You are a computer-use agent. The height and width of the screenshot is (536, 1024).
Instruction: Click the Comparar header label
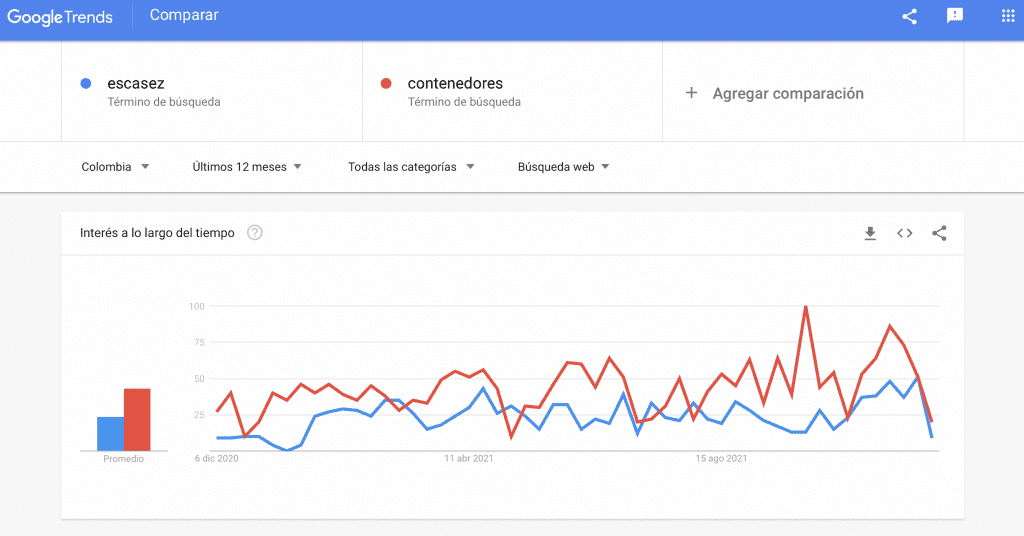point(184,15)
